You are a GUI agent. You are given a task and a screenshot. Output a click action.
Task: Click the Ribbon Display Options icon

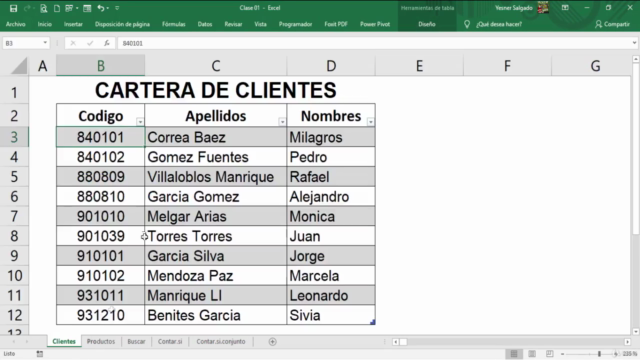coord(565,8)
